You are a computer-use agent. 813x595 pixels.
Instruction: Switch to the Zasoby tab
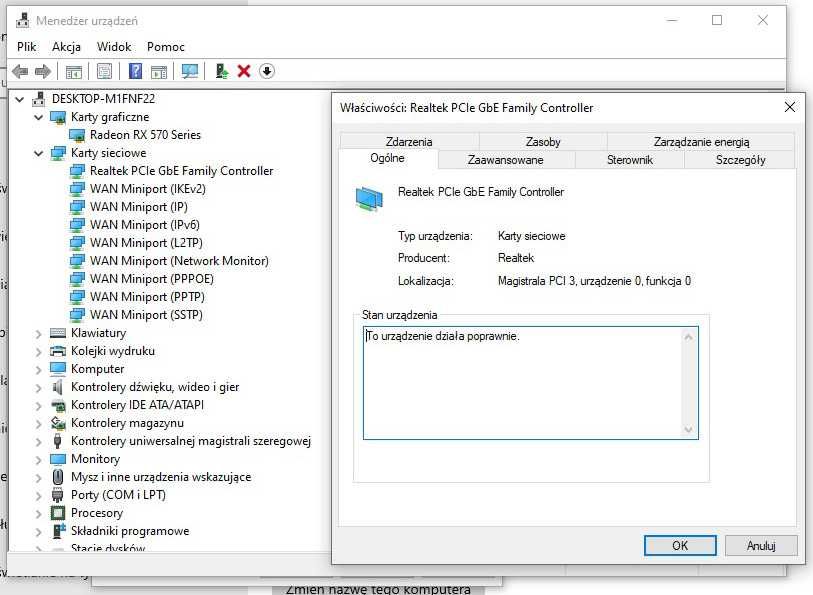click(543, 141)
